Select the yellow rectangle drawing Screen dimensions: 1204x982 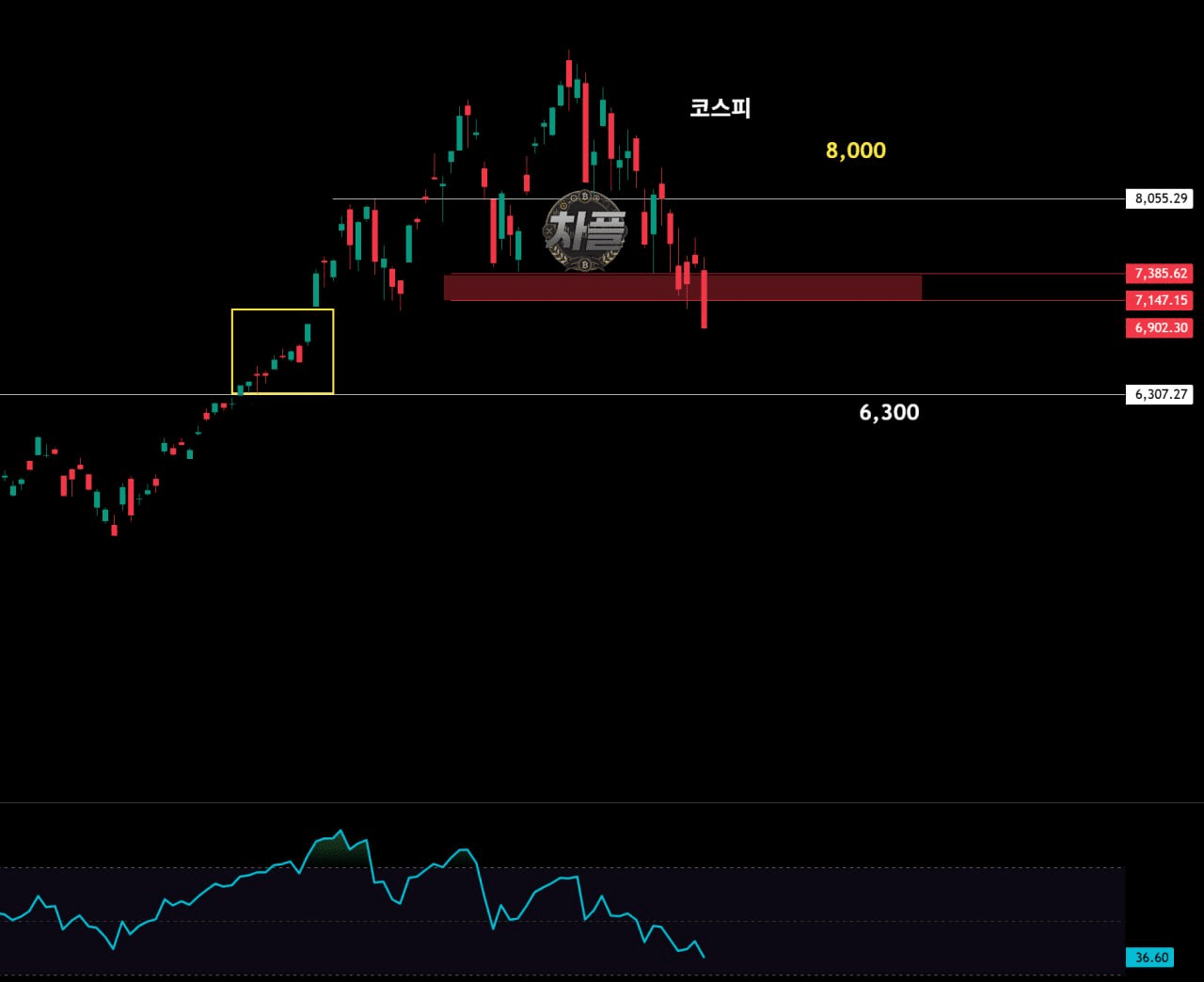point(282,351)
